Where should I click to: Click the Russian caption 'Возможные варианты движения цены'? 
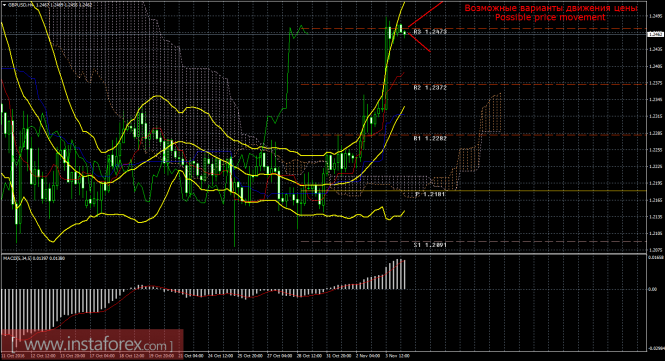tap(550, 8)
